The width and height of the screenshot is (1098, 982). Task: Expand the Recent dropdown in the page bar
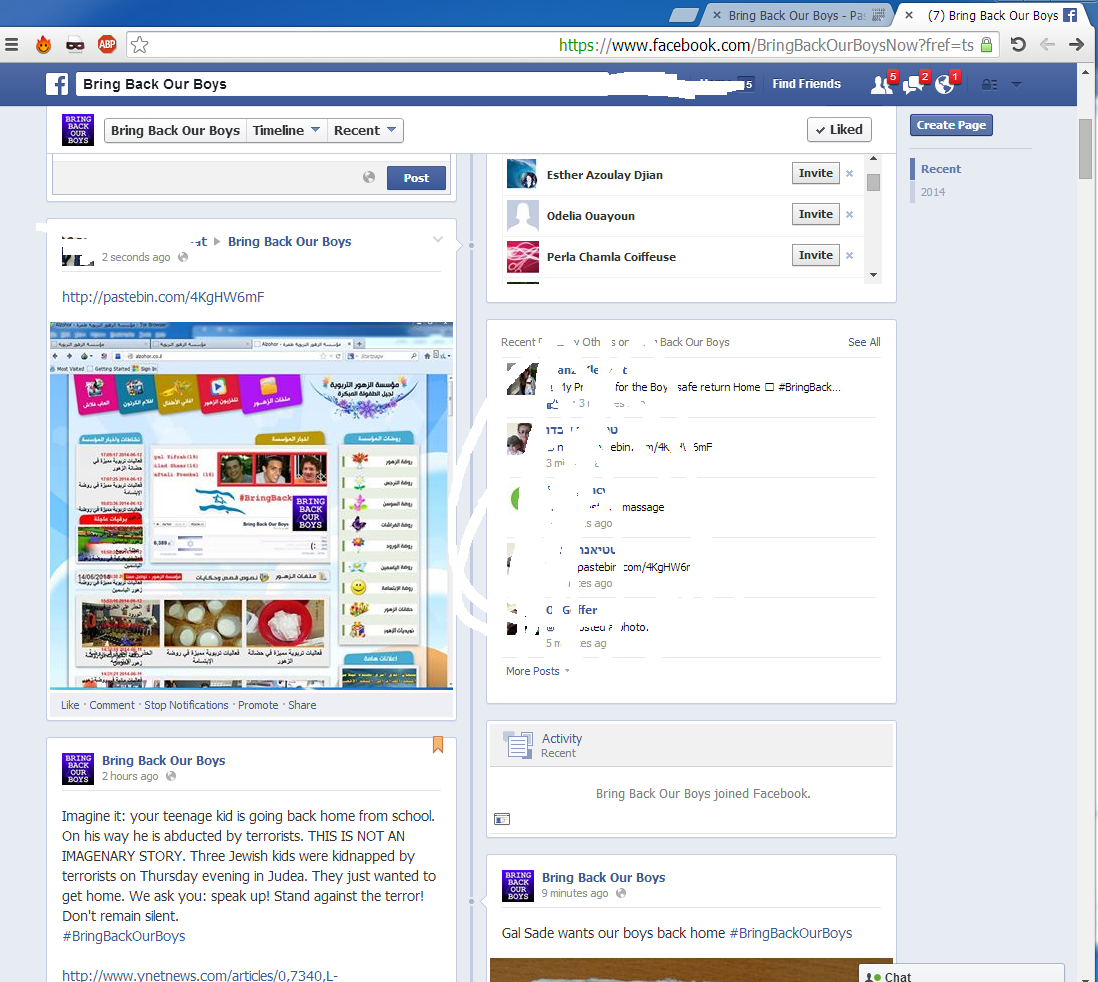(x=365, y=130)
